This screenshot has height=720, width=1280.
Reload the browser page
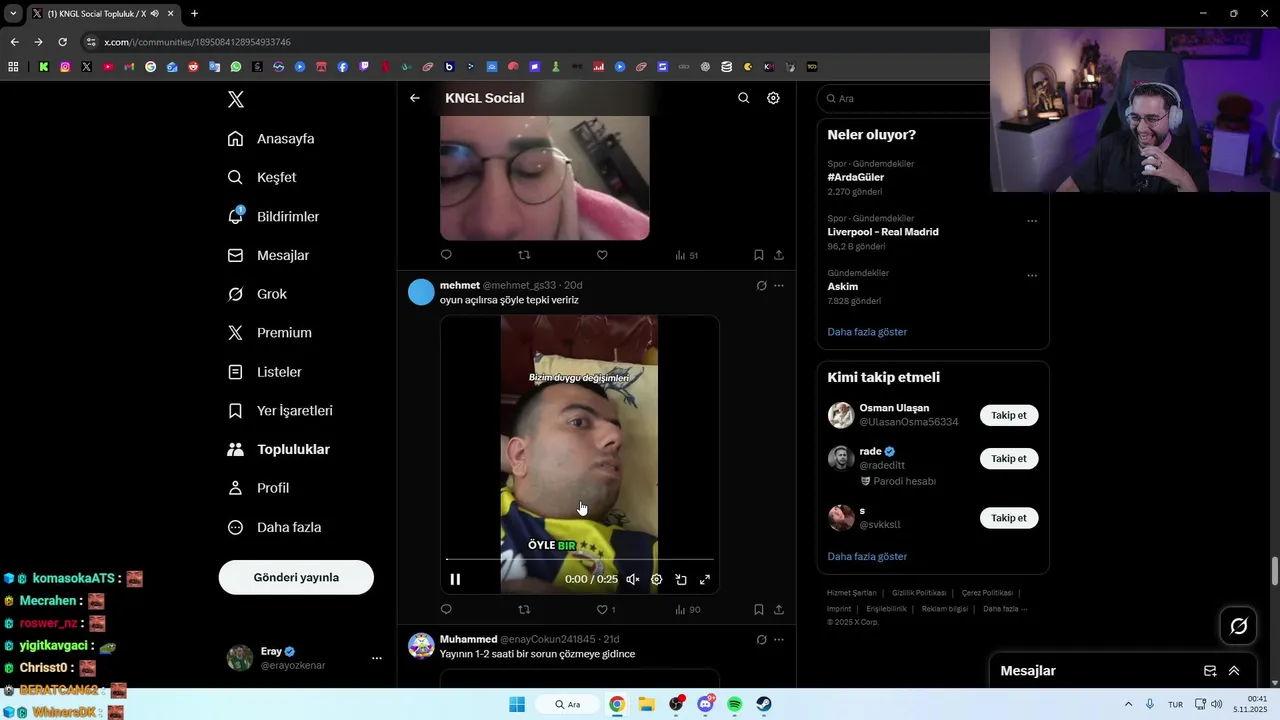(62, 42)
